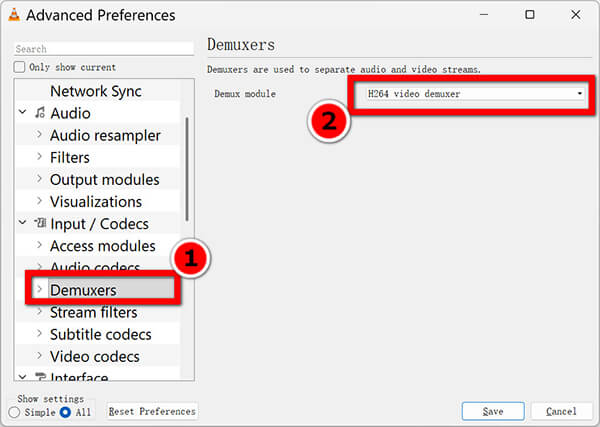The height and width of the screenshot is (427, 600).
Task: Click the Audio music note icon
Action: point(40,113)
